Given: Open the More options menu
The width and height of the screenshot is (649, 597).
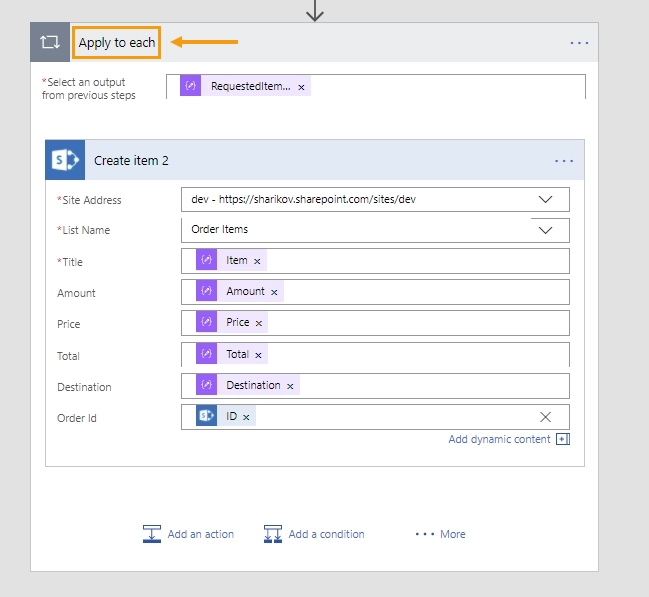Looking at the screenshot, I should [440, 534].
